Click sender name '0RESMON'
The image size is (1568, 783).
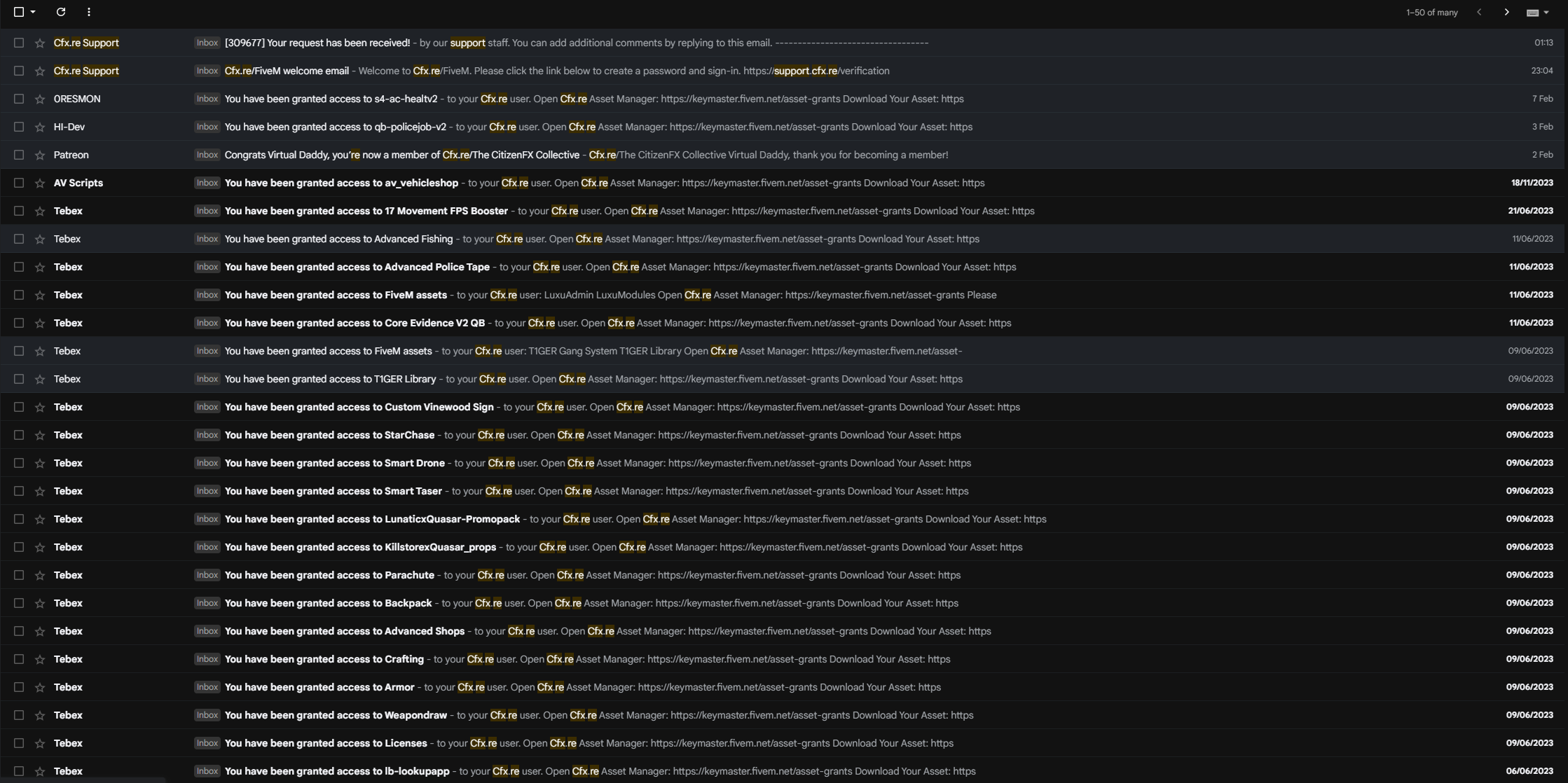pos(77,99)
